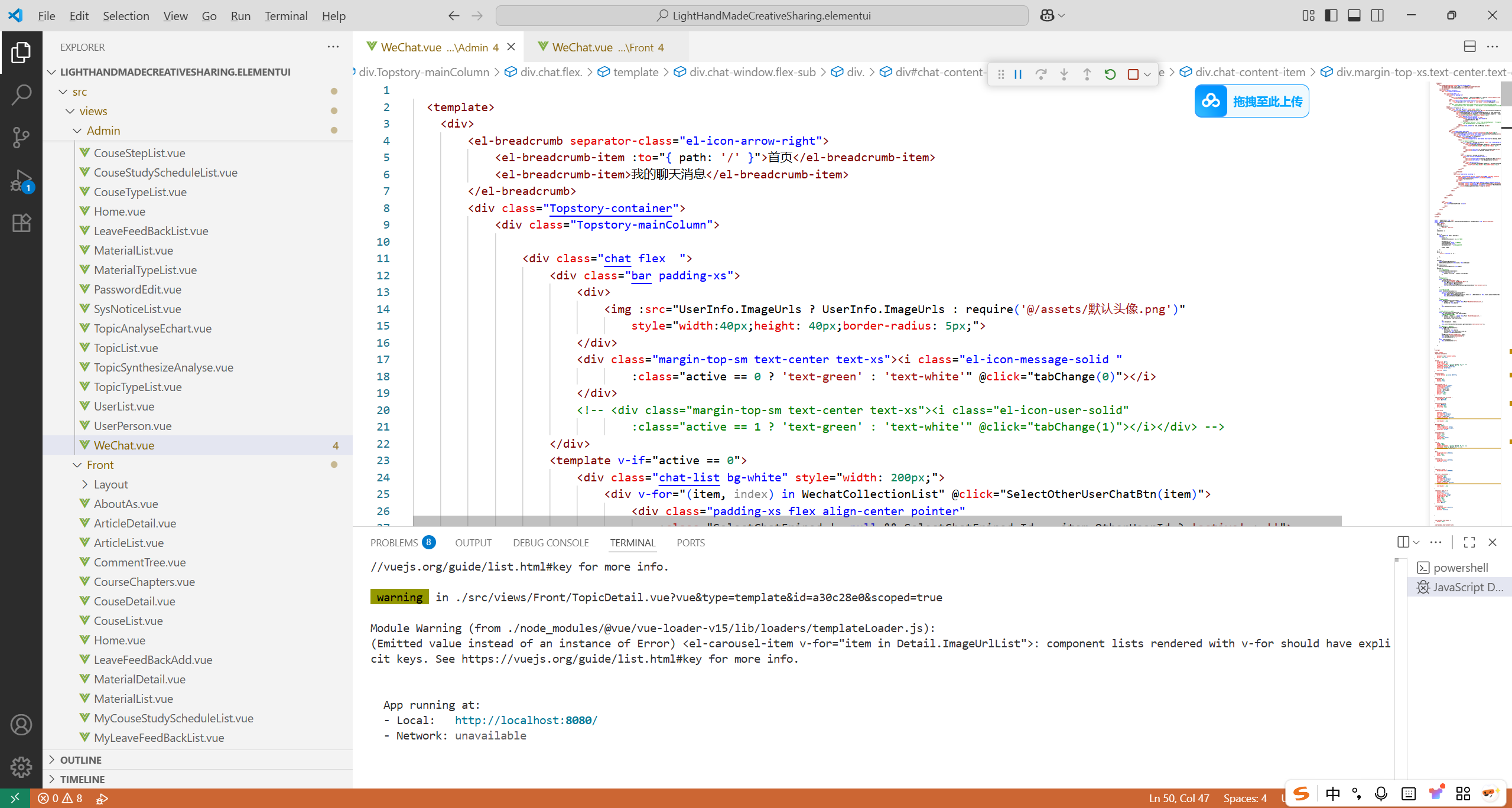Open Run and Debug view
This screenshot has height=808, width=1512.
coord(21,180)
